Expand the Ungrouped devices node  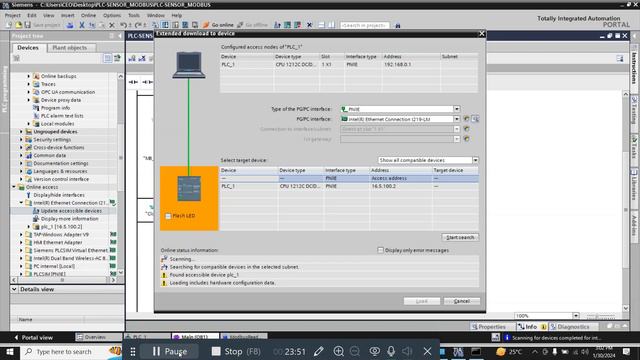point(21,132)
